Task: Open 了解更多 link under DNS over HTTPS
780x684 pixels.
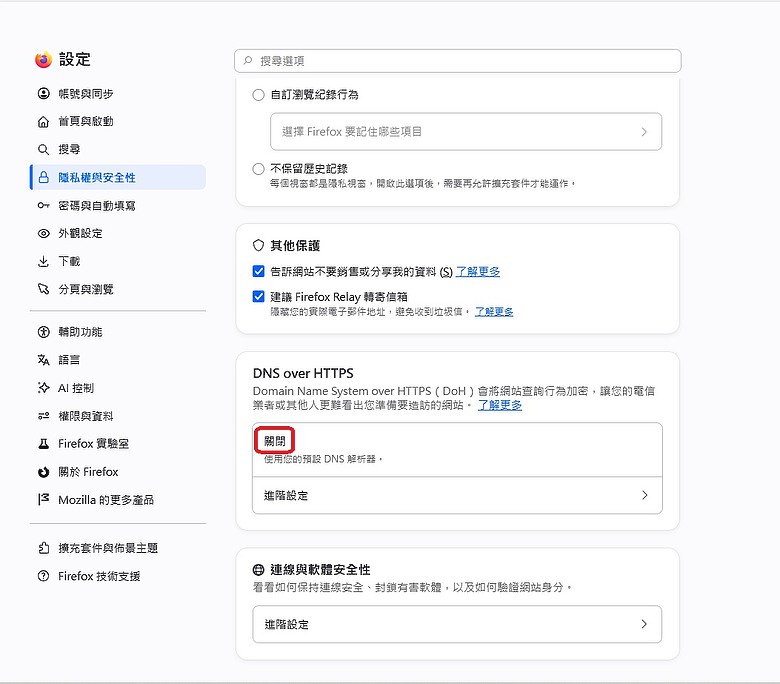Action: [x=500, y=405]
